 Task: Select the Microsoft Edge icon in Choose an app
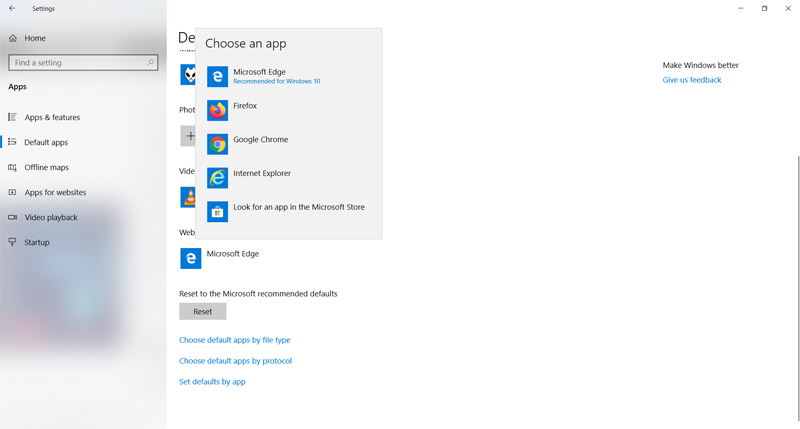217,77
